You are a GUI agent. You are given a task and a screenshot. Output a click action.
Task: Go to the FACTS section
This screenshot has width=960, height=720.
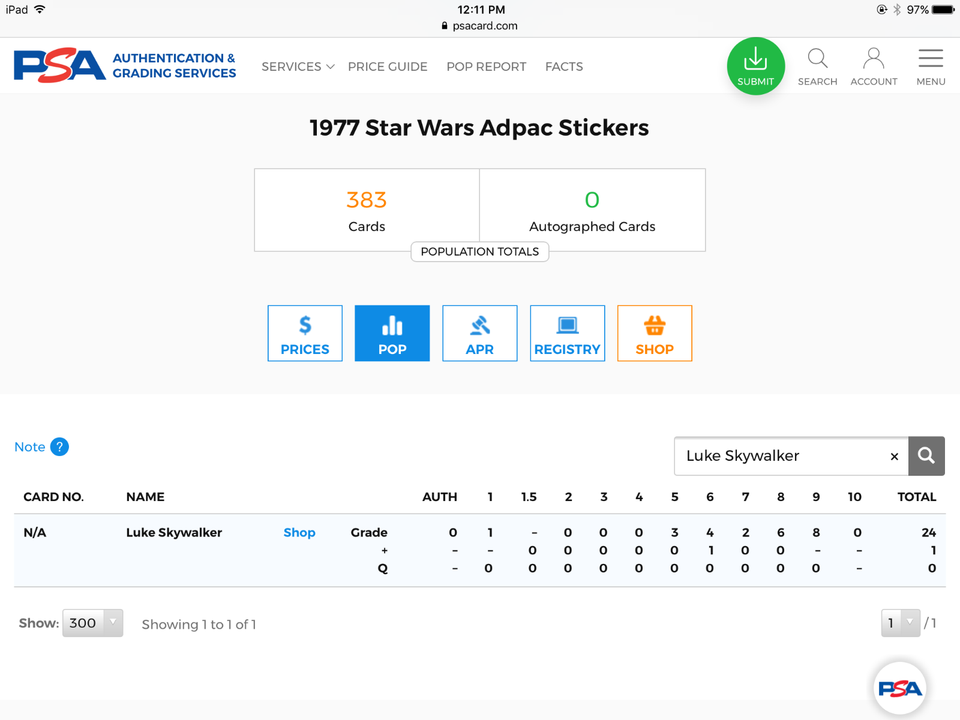[x=564, y=66]
